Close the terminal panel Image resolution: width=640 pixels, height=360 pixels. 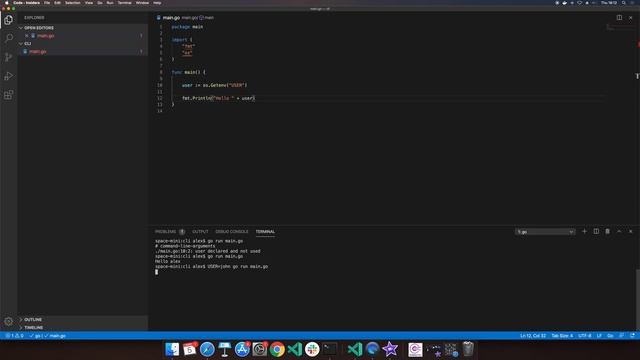pos(631,231)
